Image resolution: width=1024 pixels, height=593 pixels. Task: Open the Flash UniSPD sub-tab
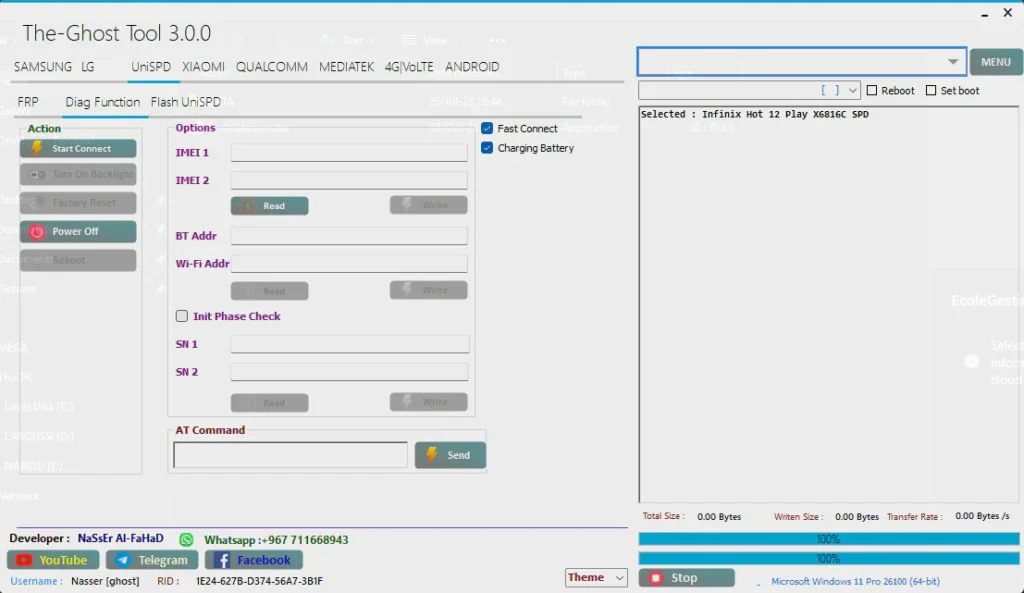[x=186, y=102]
